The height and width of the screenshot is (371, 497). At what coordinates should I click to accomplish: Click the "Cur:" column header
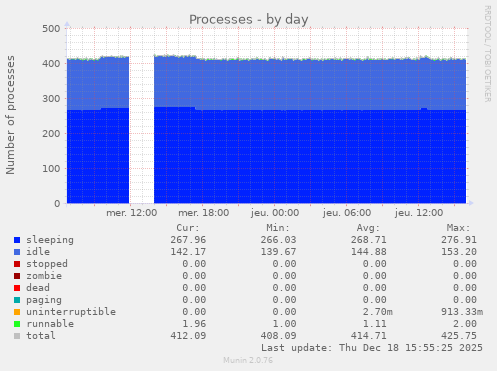(x=188, y=228)
